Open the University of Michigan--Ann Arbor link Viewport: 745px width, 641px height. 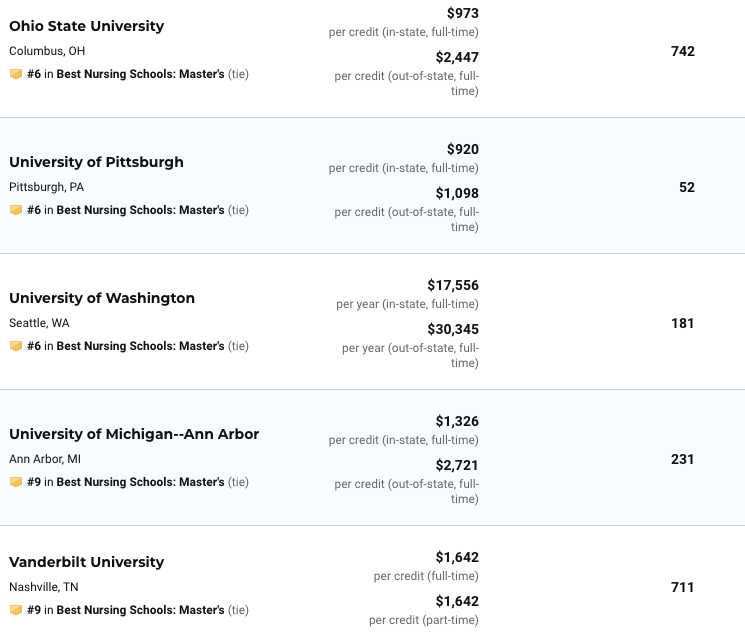[134, 434]
